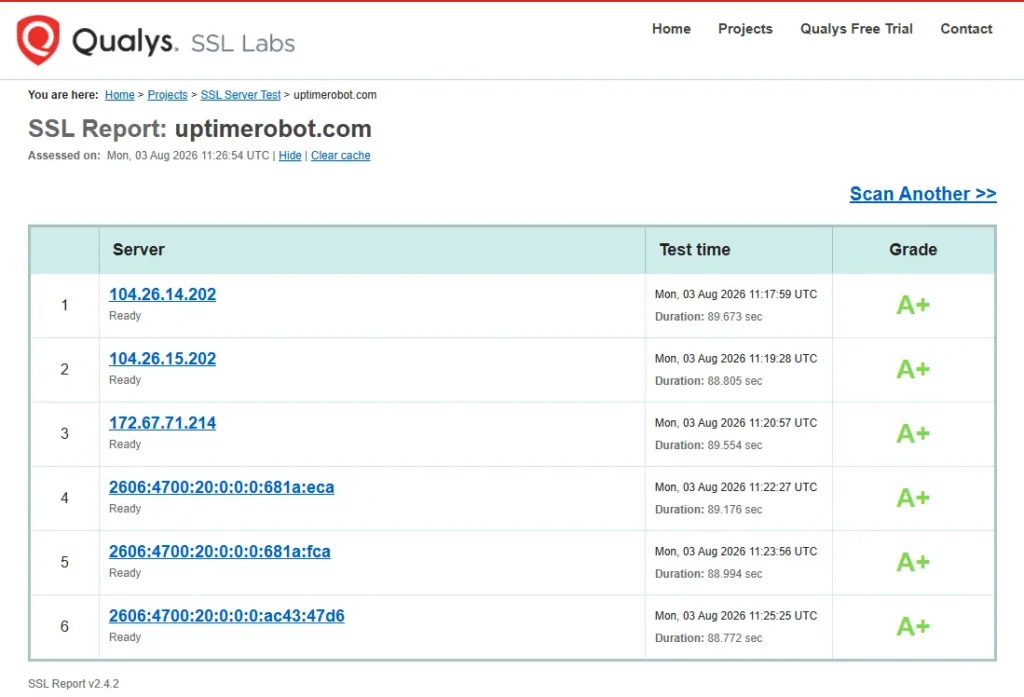Open server 2606:4700:20:0:0:0:681a:fca report
The image size is (1024, 697).
click(219, 551)
